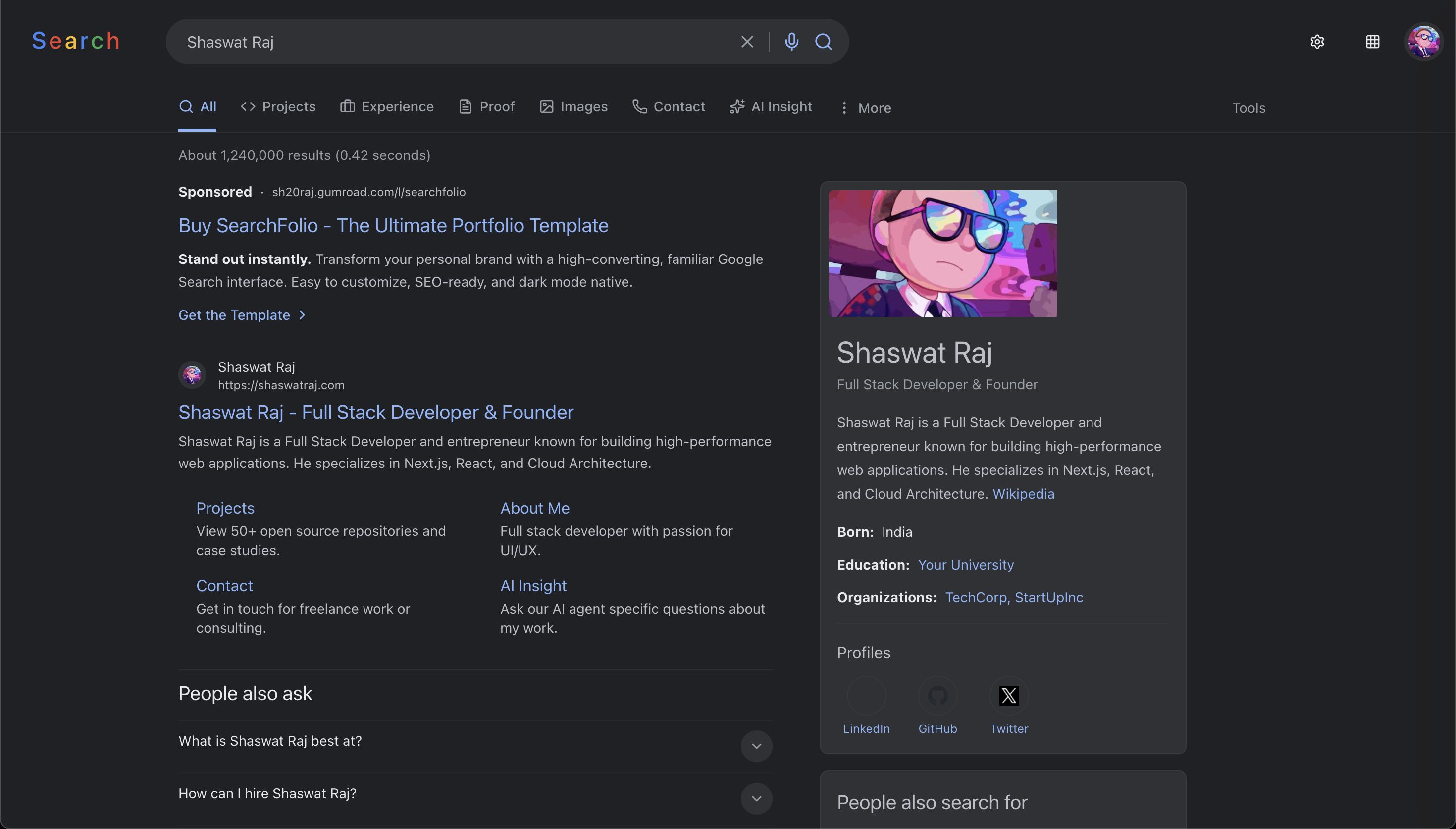The image size is (1456, 829).
Task: Switch to the Projects tab
Action: pyautogui.click(x=278, y=106)
